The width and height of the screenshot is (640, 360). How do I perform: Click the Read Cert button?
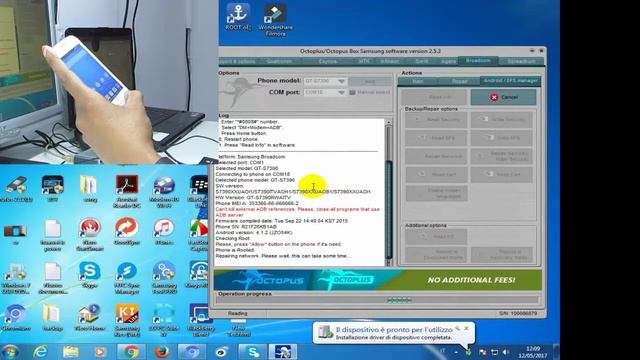[436, 174]
